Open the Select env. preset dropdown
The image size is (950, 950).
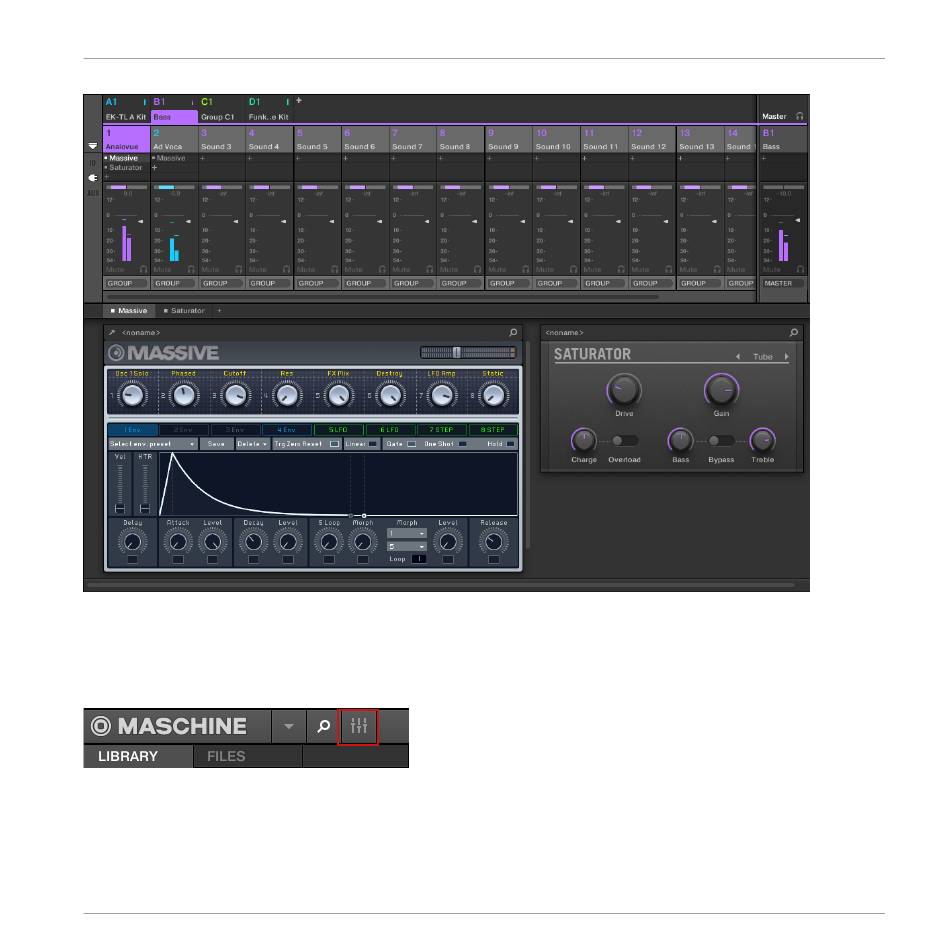[x=153, y=444]
